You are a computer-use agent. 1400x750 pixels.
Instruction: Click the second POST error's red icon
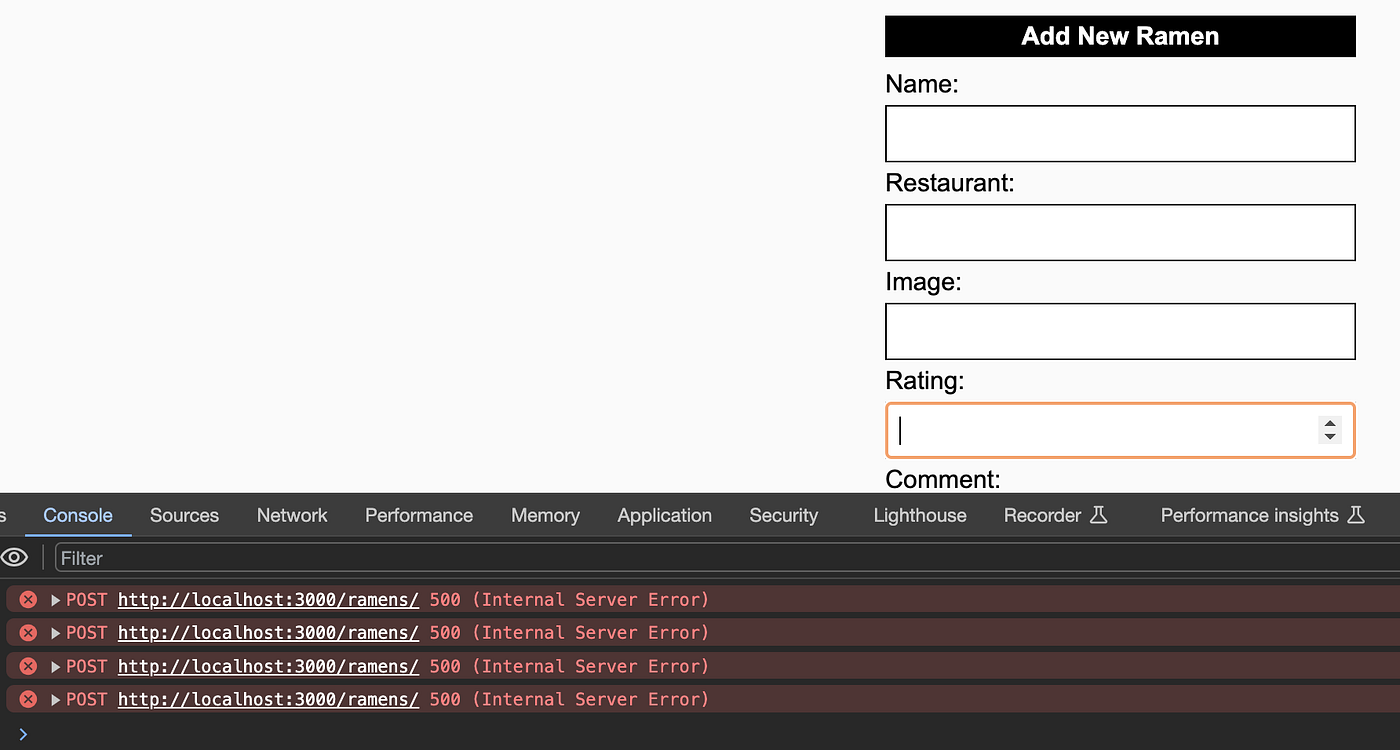pyautogui.click(x=28, y=633)
